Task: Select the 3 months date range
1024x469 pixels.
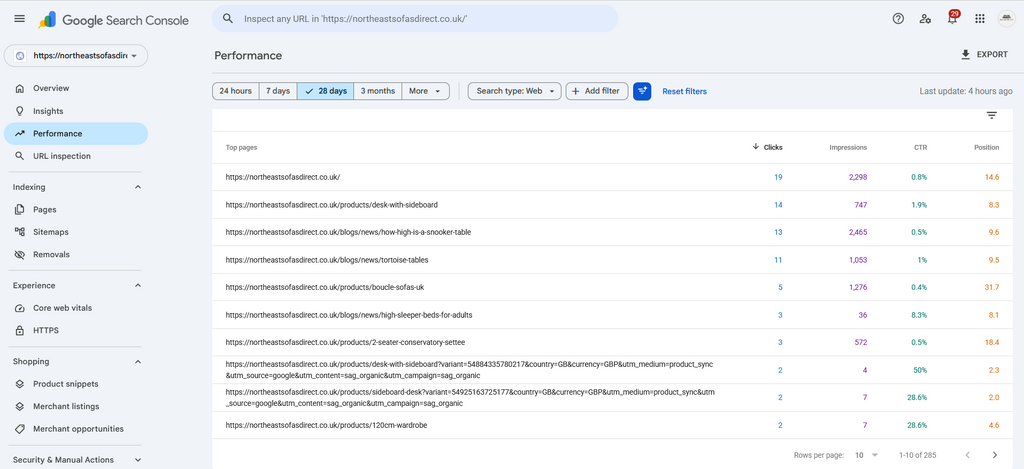Action: click(377, 91)
